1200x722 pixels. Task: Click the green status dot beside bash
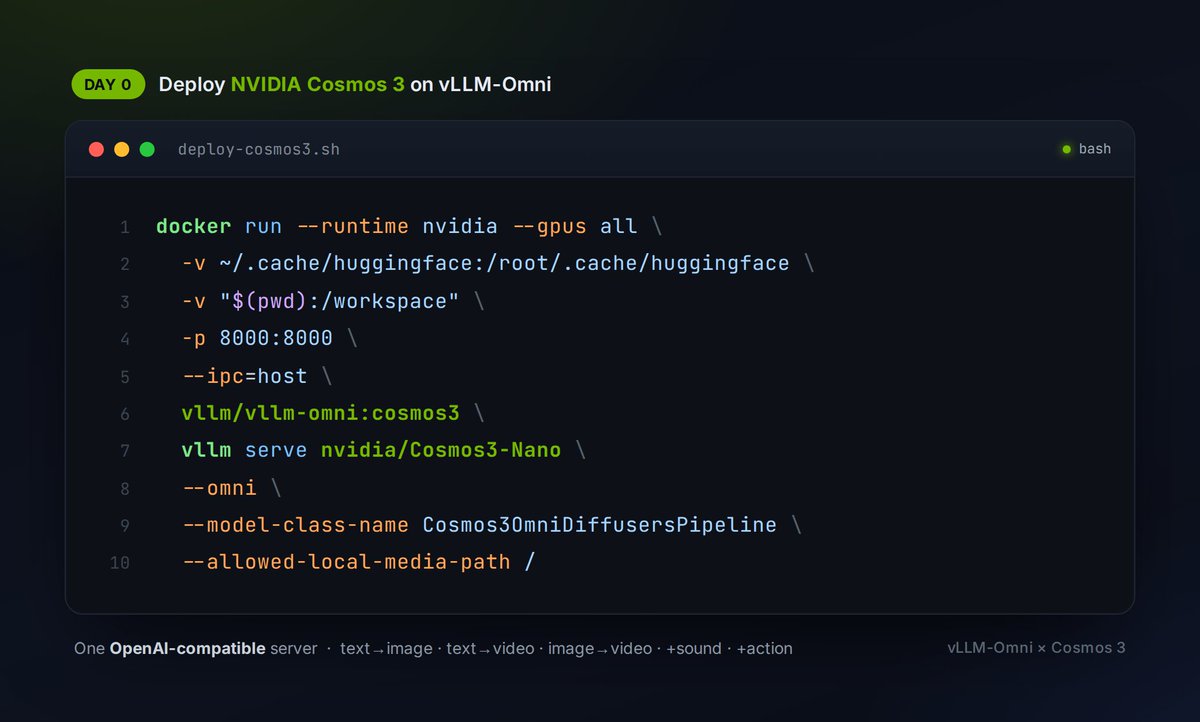click(x=1067, y=149)
